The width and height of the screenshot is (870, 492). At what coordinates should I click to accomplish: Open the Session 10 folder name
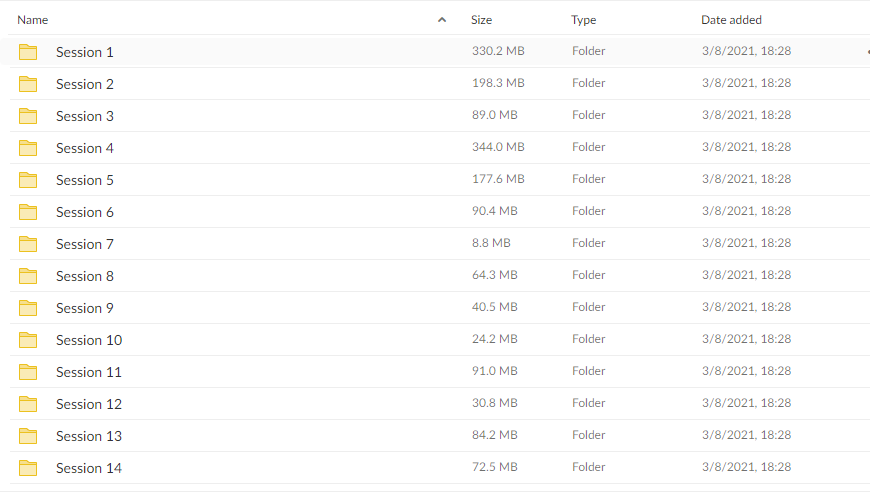point(89,340)
